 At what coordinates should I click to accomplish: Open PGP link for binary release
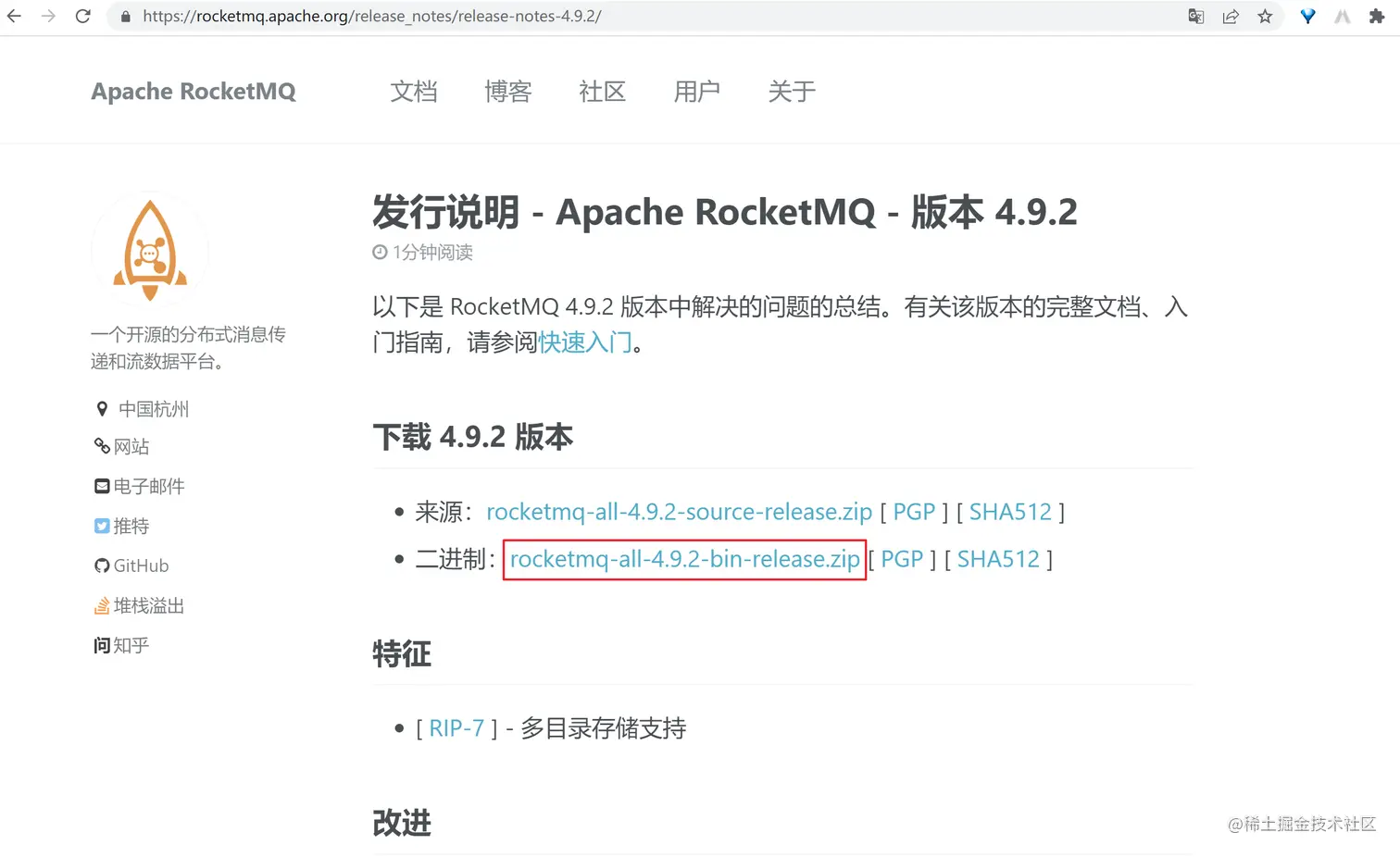coord(902,559)
